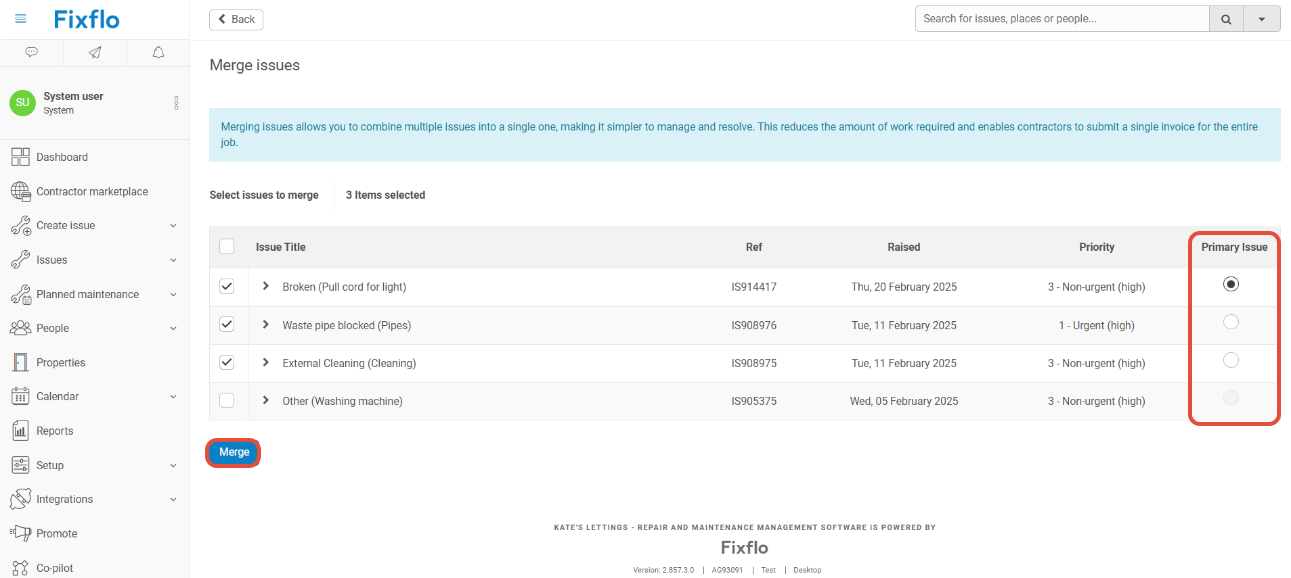Screen dimensions: 1291x578
Task: Open the System user options dots
Action: 176,103
